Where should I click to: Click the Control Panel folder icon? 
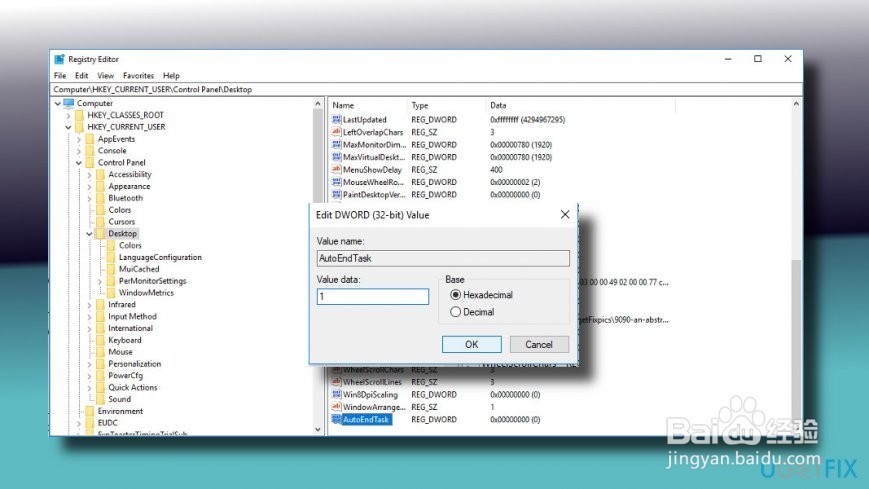[x=90, y=162]
